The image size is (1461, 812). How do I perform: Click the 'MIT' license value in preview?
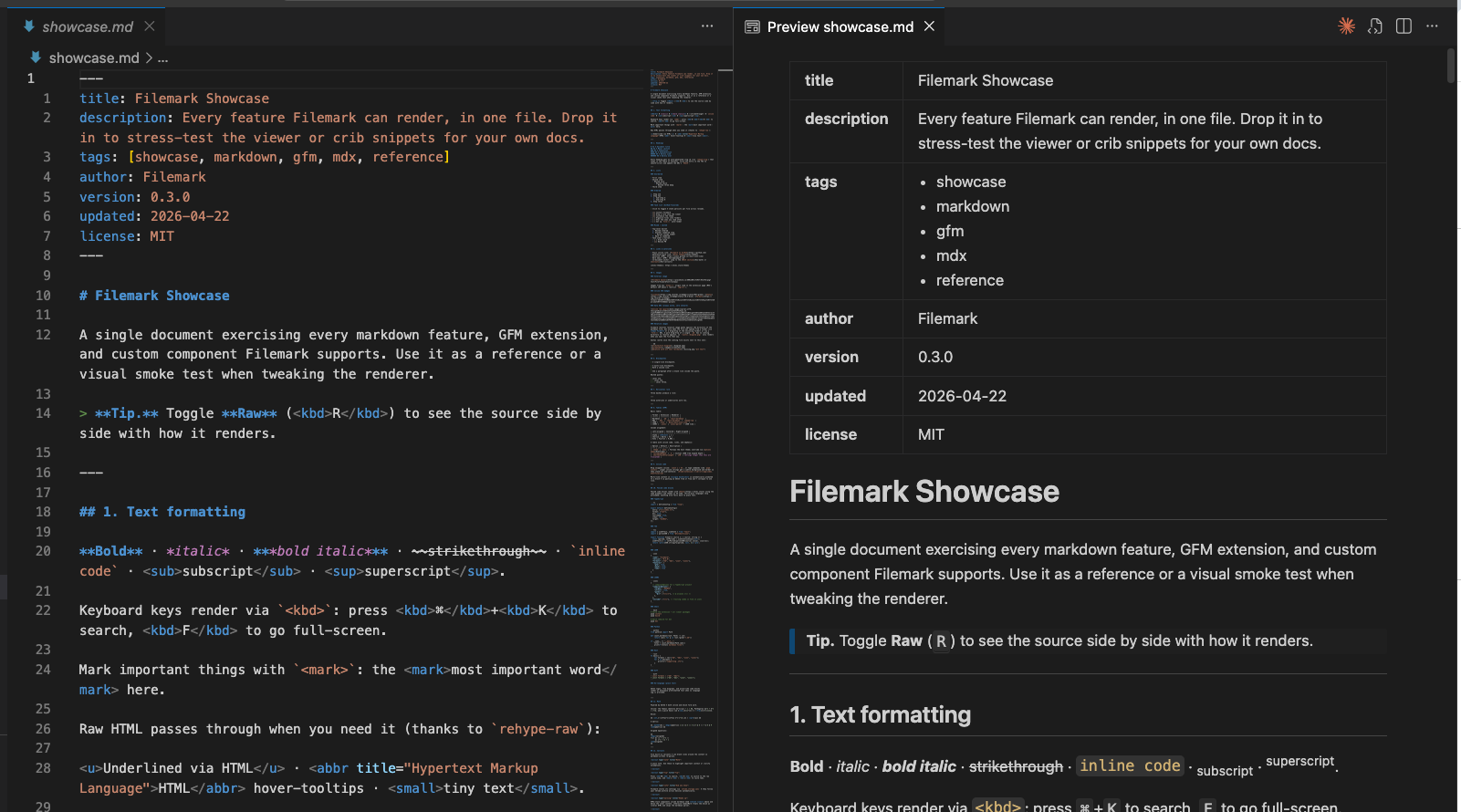point(931,434)
